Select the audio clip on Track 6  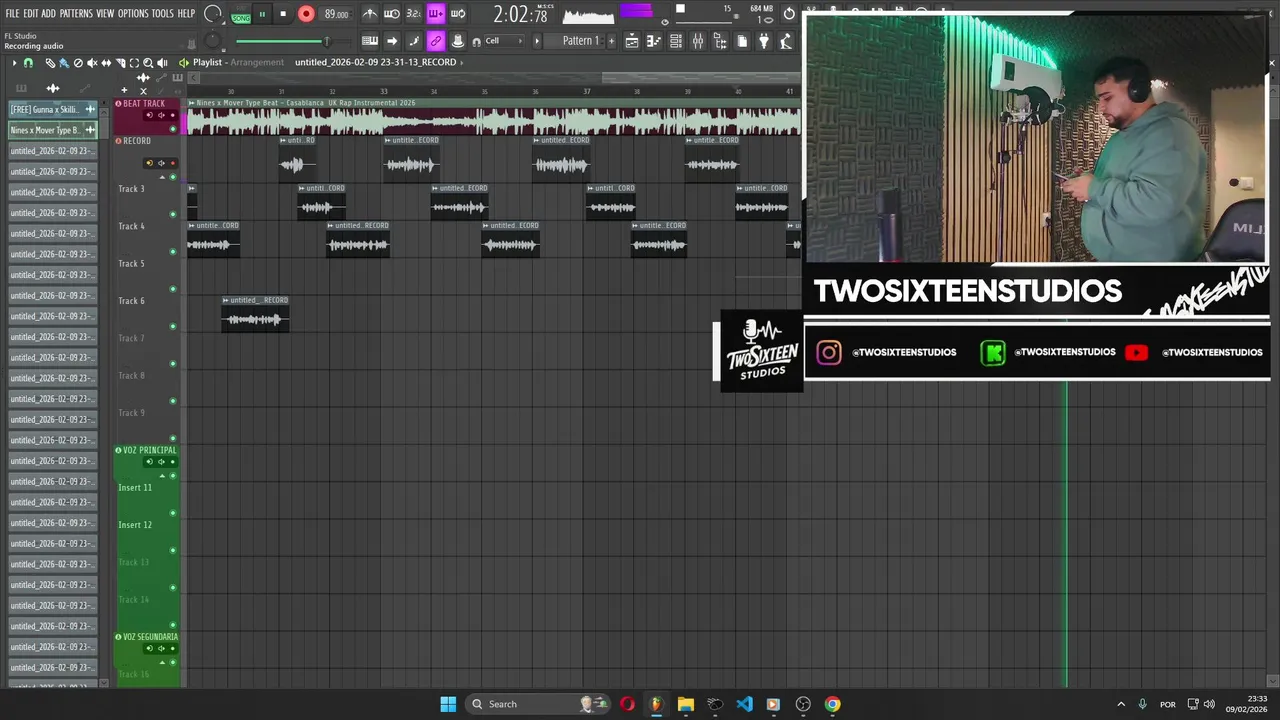click(255, 314)
